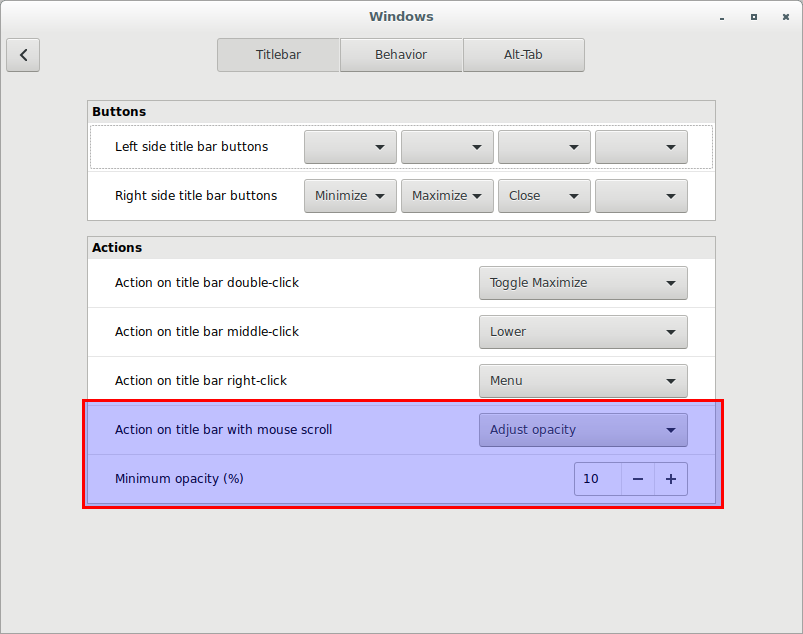Open the Minimize right side button dropdown
This screenshot has width=803, height=634.
[350, 196]
